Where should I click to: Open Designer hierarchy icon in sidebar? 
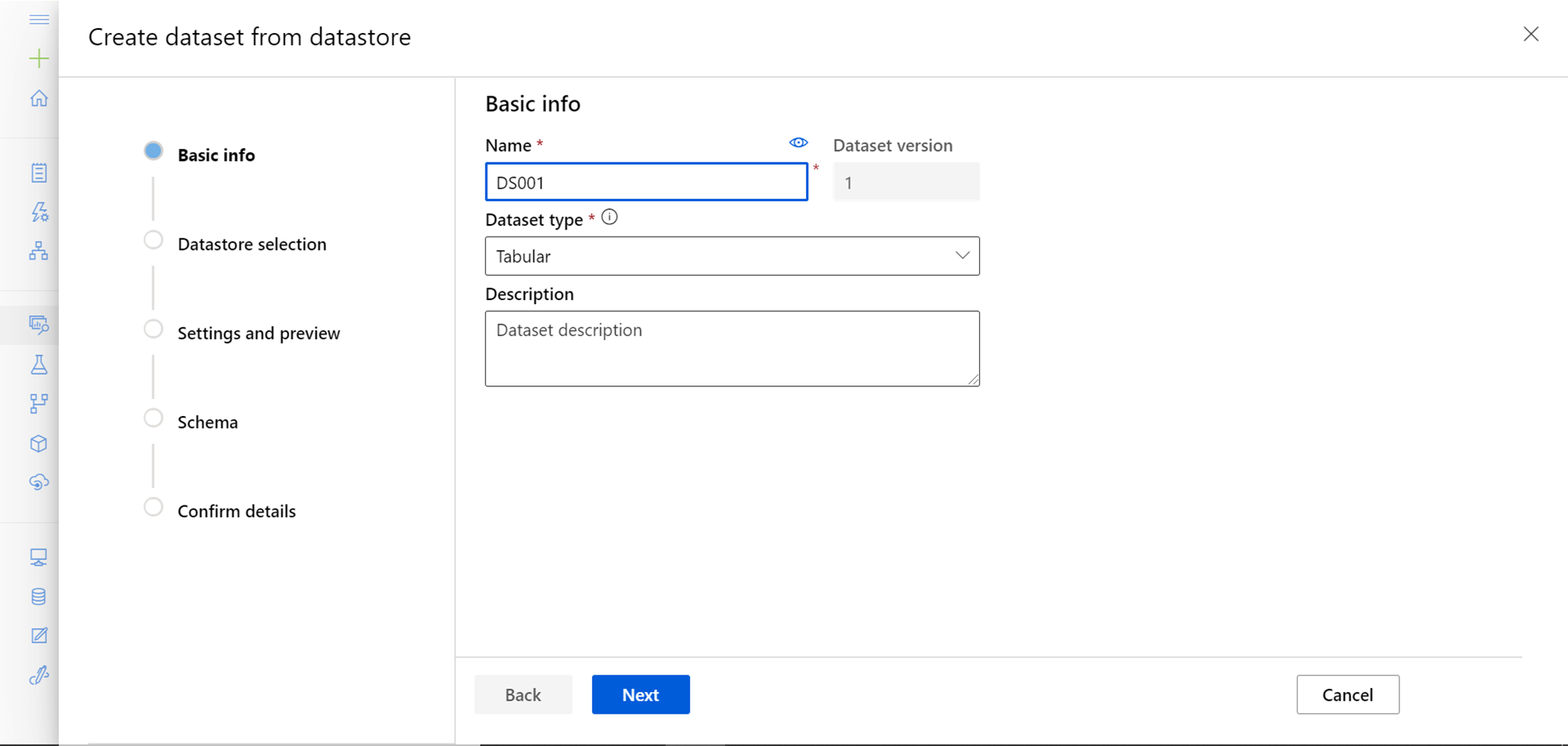point(38,251)
